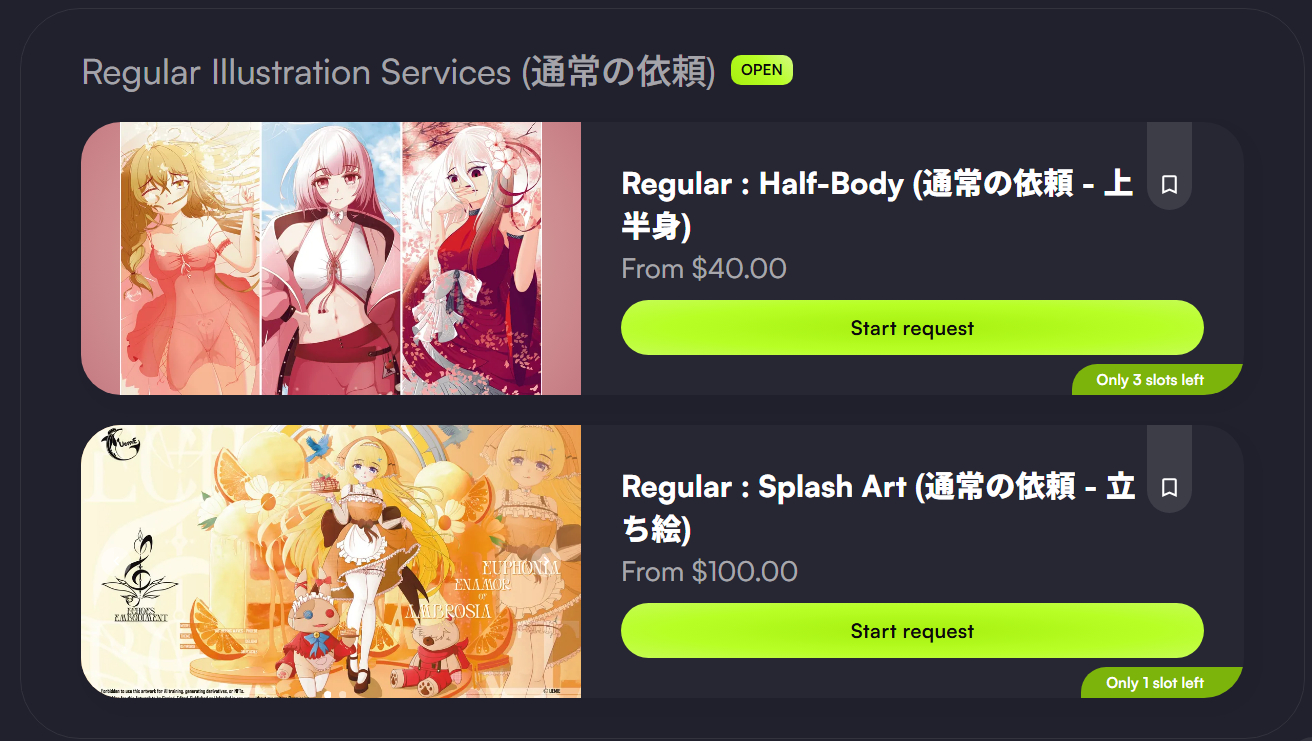1312x741 pixels.
Task: Click the blue bird in the splash art
Action: click(x=319, y=445)
